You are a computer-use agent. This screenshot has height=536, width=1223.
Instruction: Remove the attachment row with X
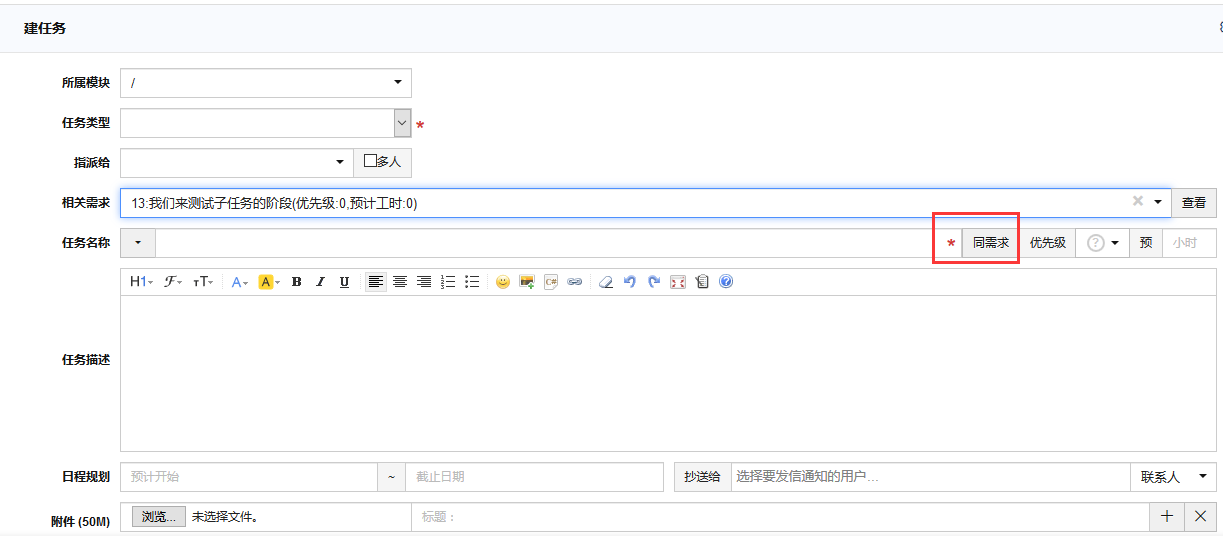coord(1201,517)
